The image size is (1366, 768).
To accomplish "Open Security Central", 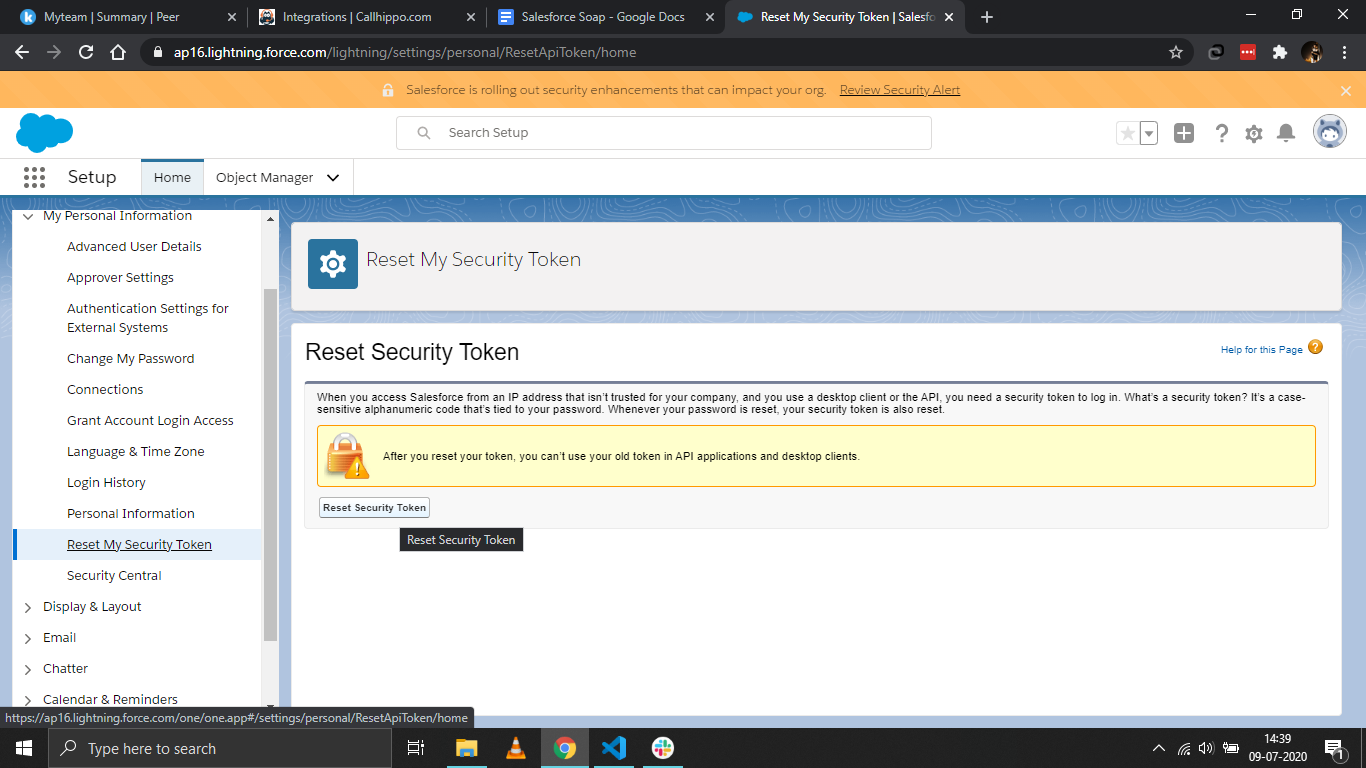I will (x=114, y=575).
